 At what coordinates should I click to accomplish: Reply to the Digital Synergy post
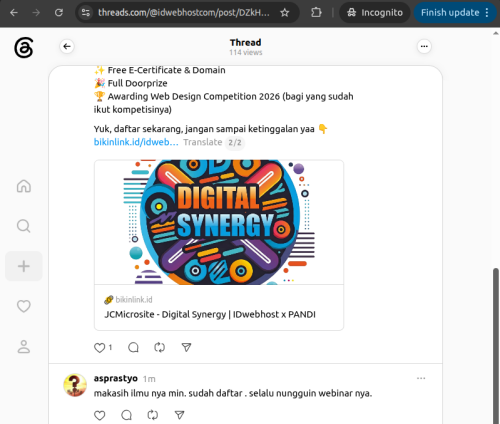[133, 348]
